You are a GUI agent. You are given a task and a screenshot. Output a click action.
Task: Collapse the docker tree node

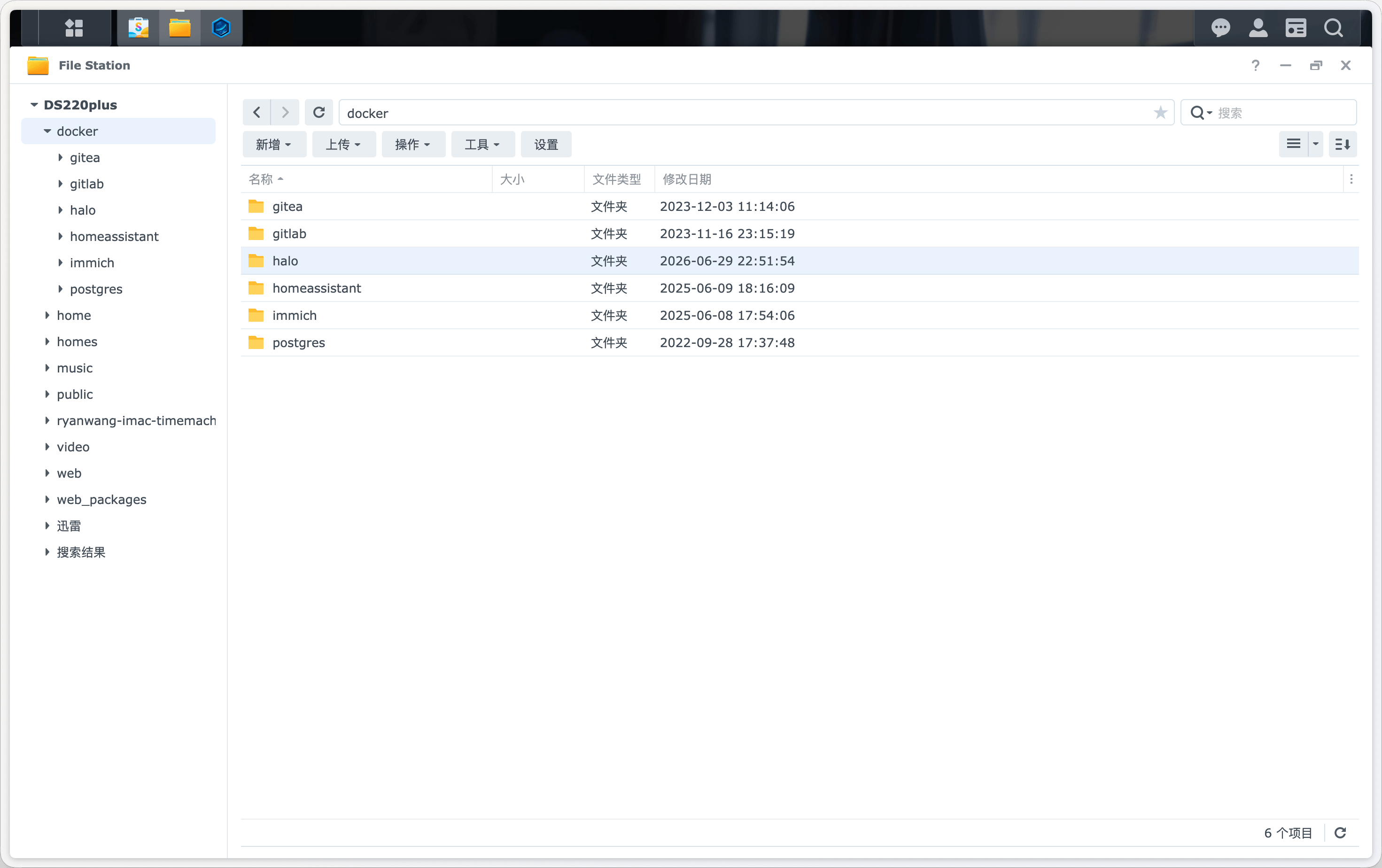(47, 132)
